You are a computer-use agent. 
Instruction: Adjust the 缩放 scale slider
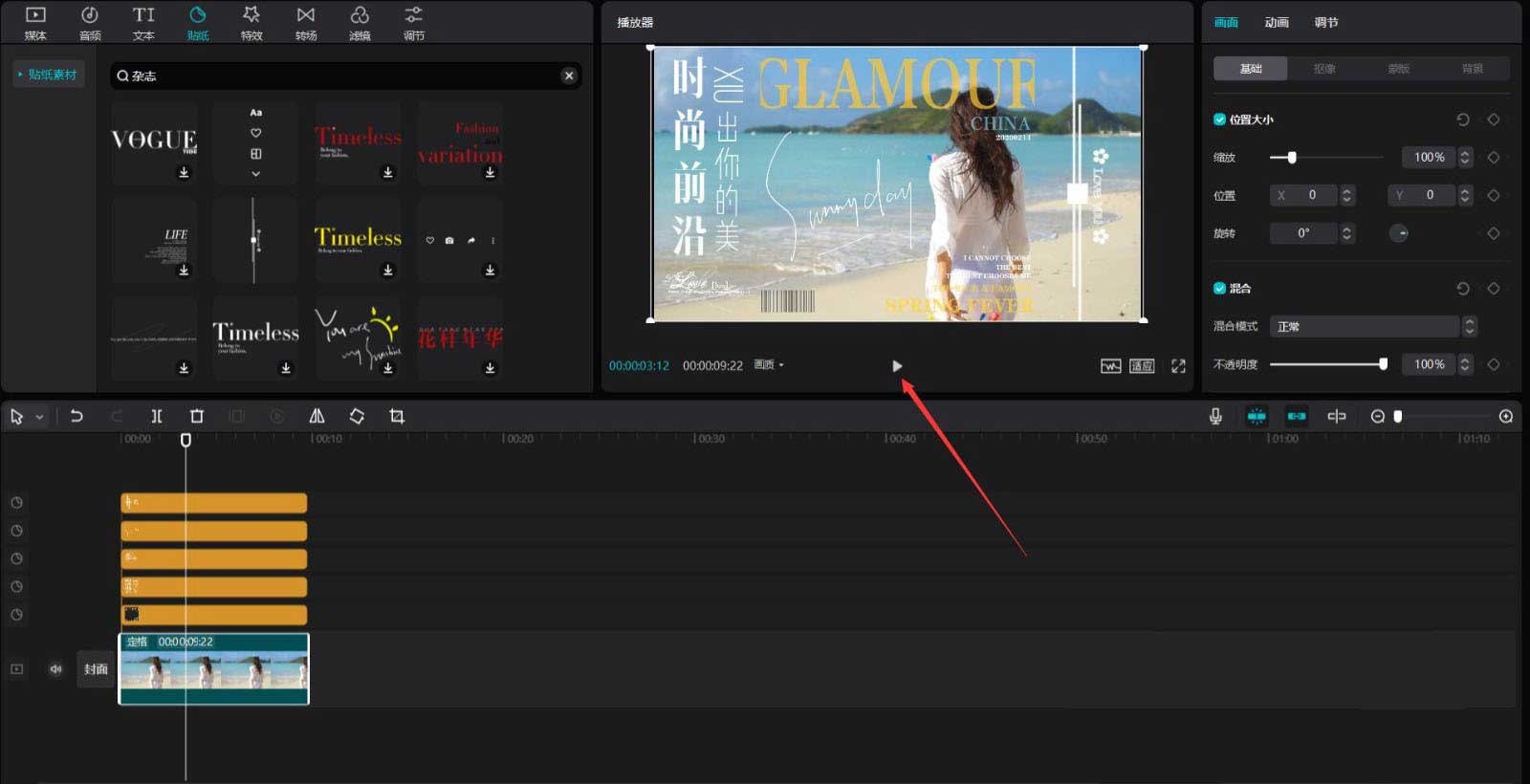point(1326,157)
